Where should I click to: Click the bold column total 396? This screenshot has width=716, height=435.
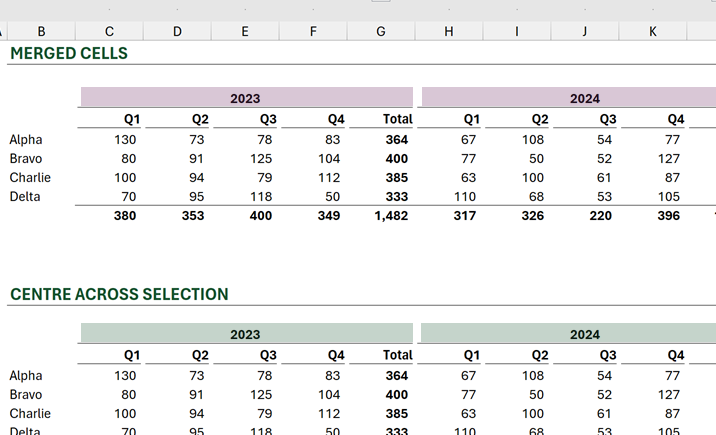coord(669,216)
